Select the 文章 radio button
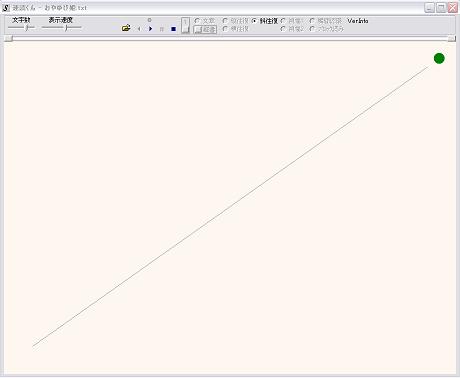The height and width of the screenshot is (378, 460). coord(205,21)
